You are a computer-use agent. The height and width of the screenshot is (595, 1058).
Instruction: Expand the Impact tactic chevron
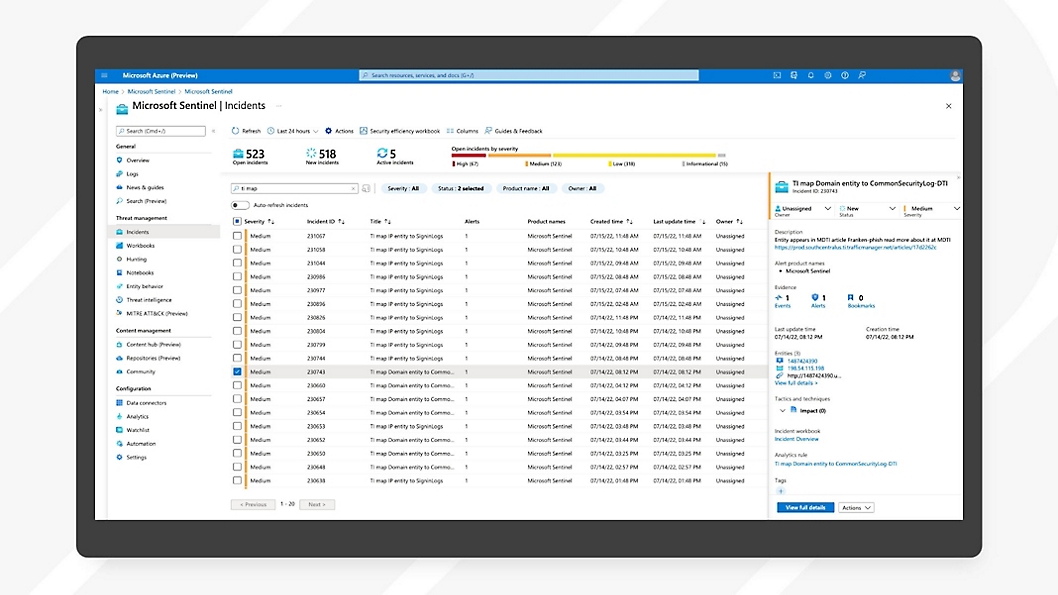pos(780,411)
